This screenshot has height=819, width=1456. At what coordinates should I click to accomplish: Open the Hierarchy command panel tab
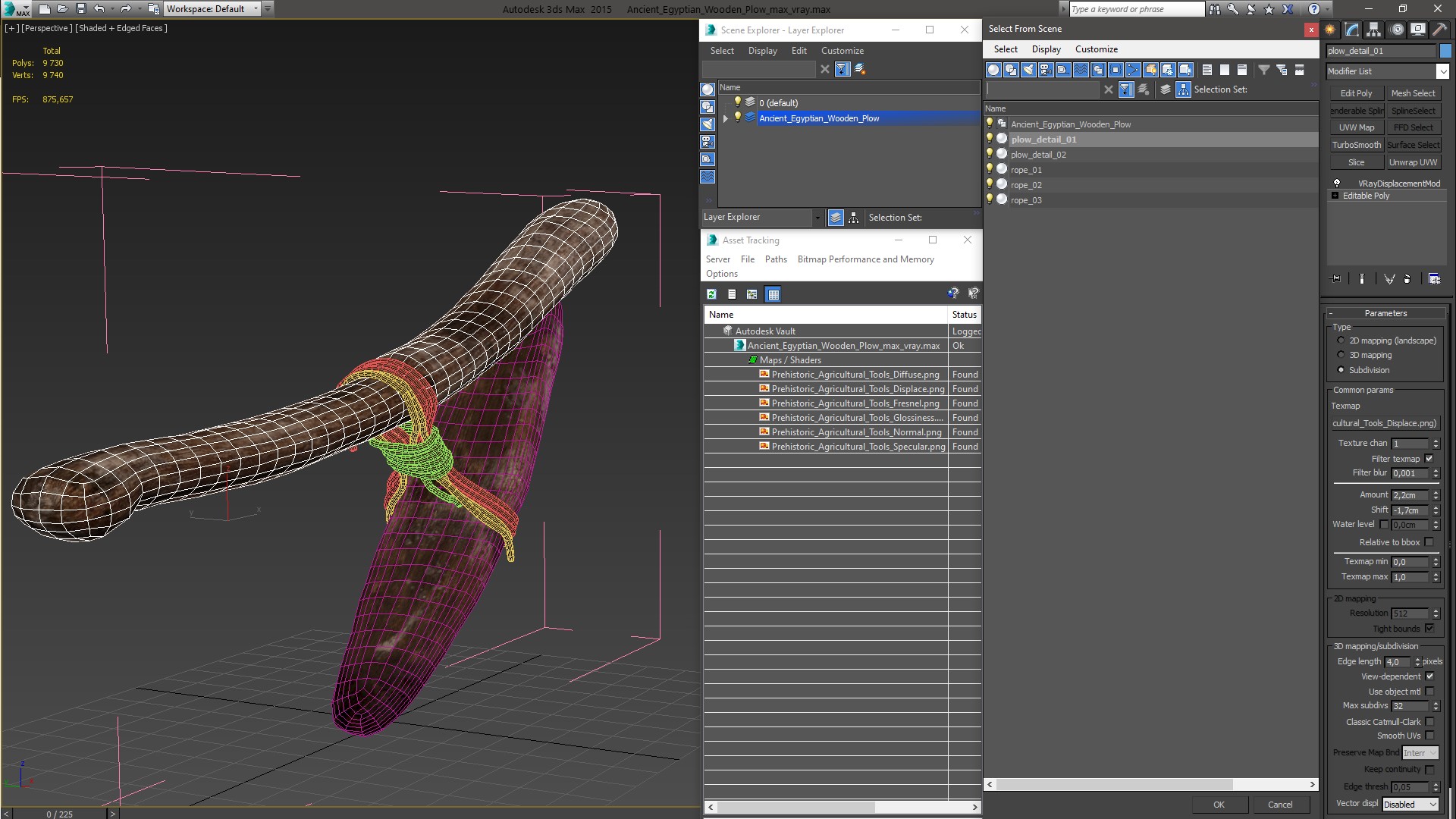pos(1374,30)
